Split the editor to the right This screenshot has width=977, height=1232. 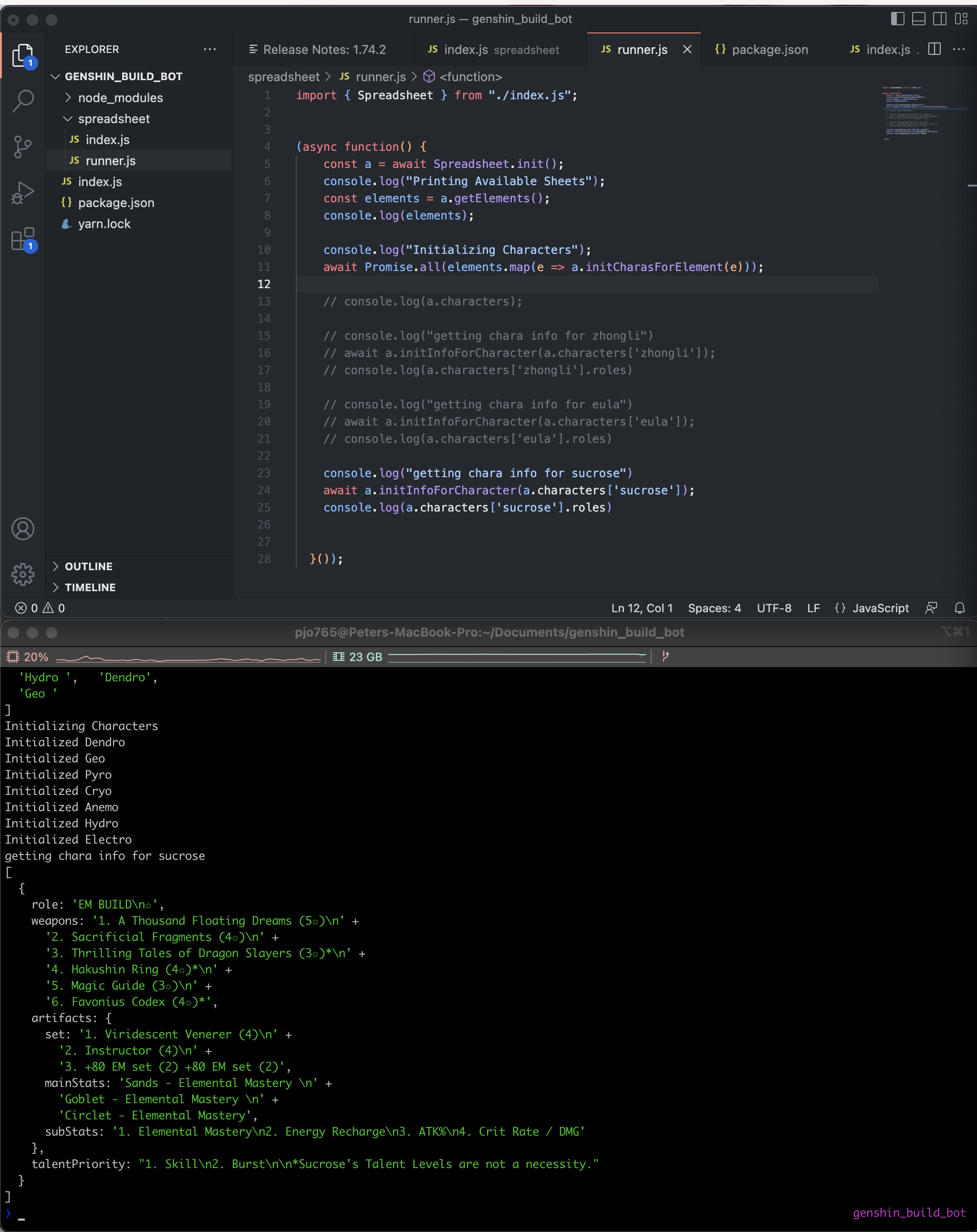[x=935, y=49]
